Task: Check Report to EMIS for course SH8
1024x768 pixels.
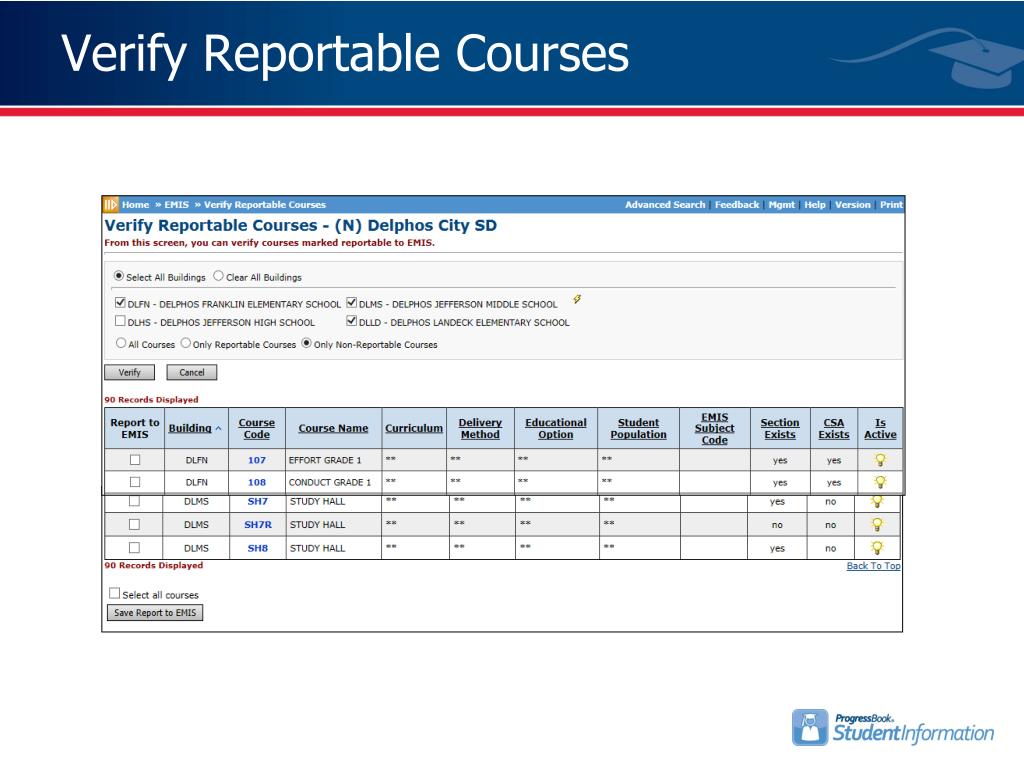Action: (x=134, y=547)
